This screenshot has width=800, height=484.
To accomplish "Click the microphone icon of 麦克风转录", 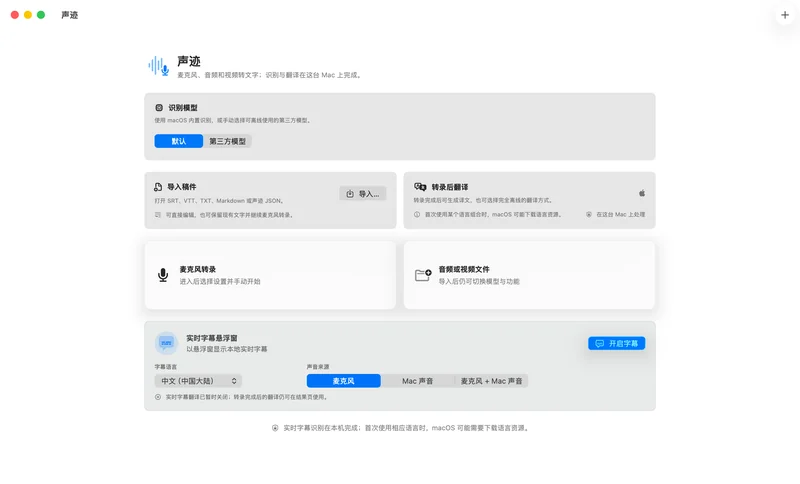I will pyautogui.click(x=163, y=275).
